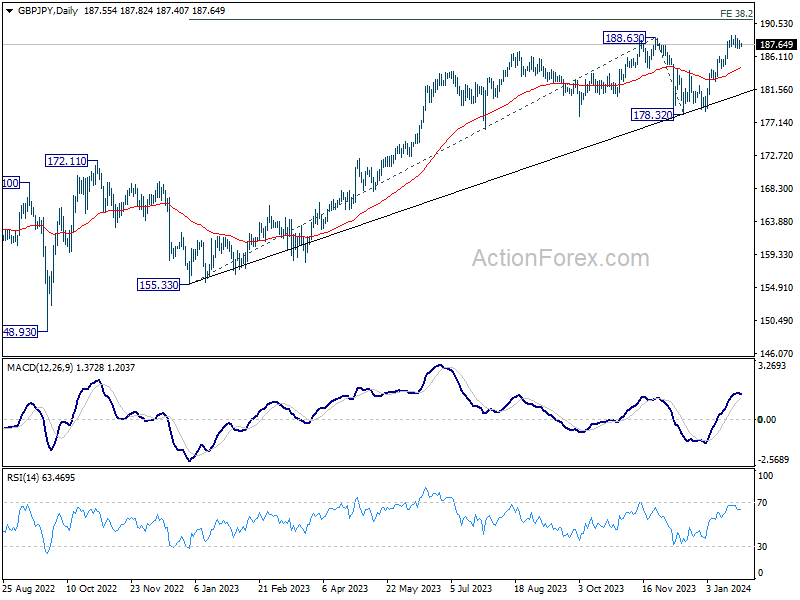Click the 100 label at left edge
Viewport: 800px width, 600px height.
tap(11, 183)
